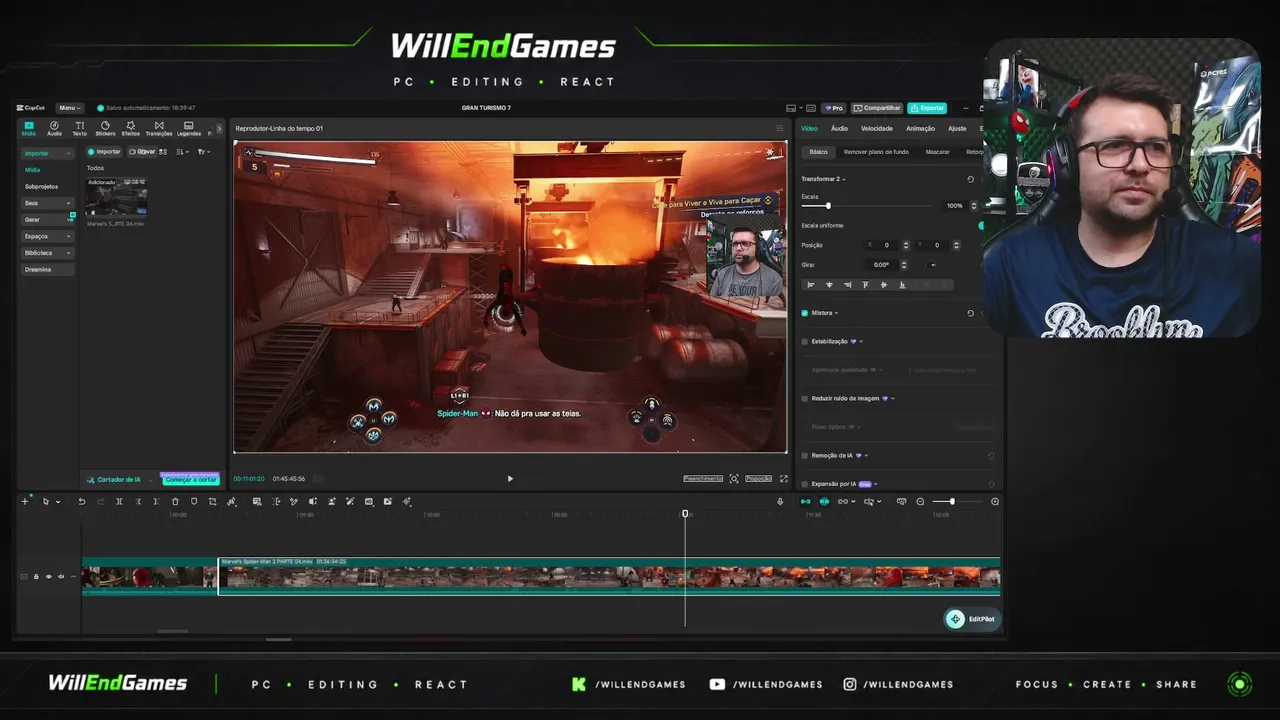Click the crop tool in timeline toolbar
The width and height of the screenshot is (1280, 720).
pyautogui.click(x=212, y=502)
